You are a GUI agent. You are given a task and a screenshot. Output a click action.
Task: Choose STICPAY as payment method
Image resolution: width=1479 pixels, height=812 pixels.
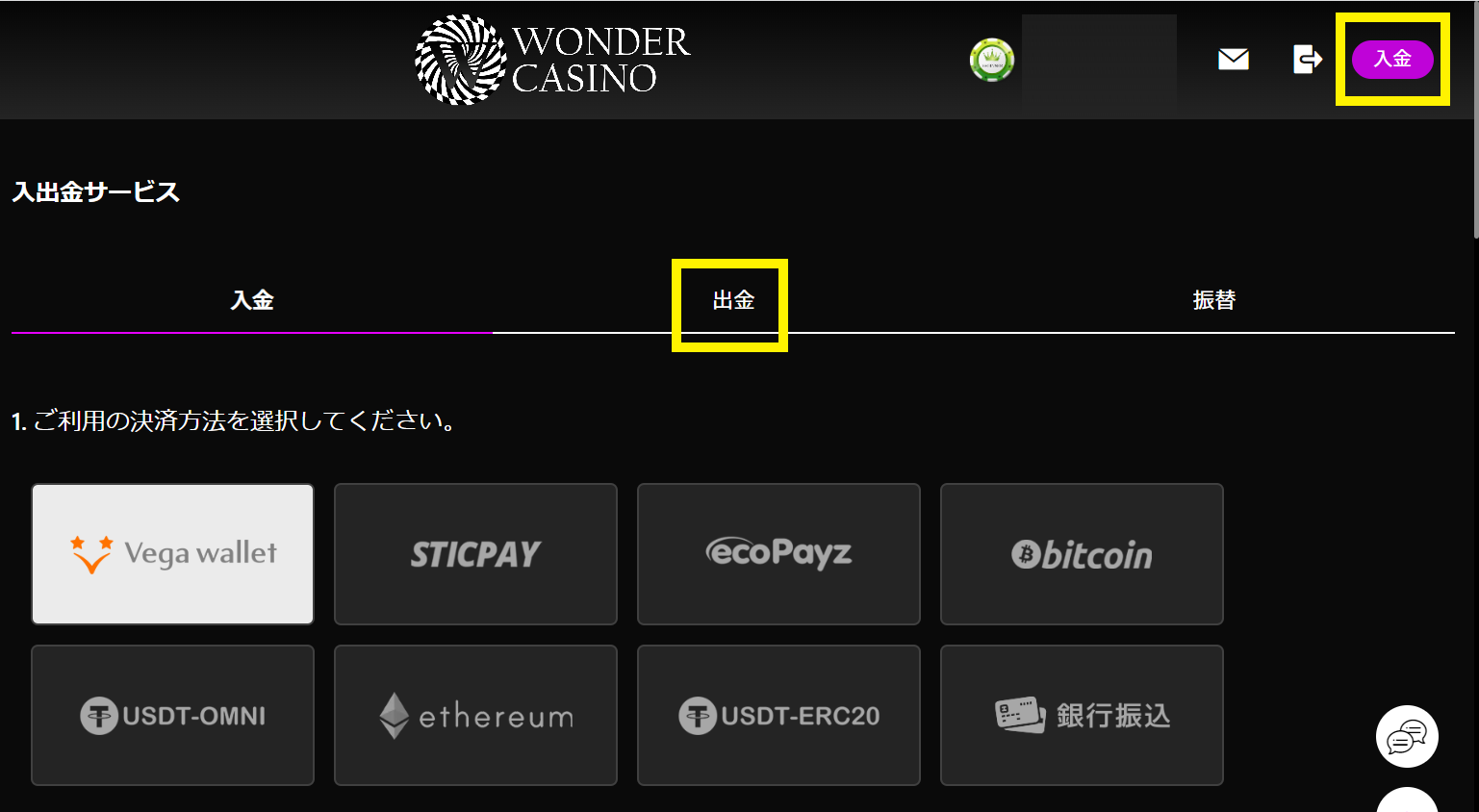click(475, 554)
